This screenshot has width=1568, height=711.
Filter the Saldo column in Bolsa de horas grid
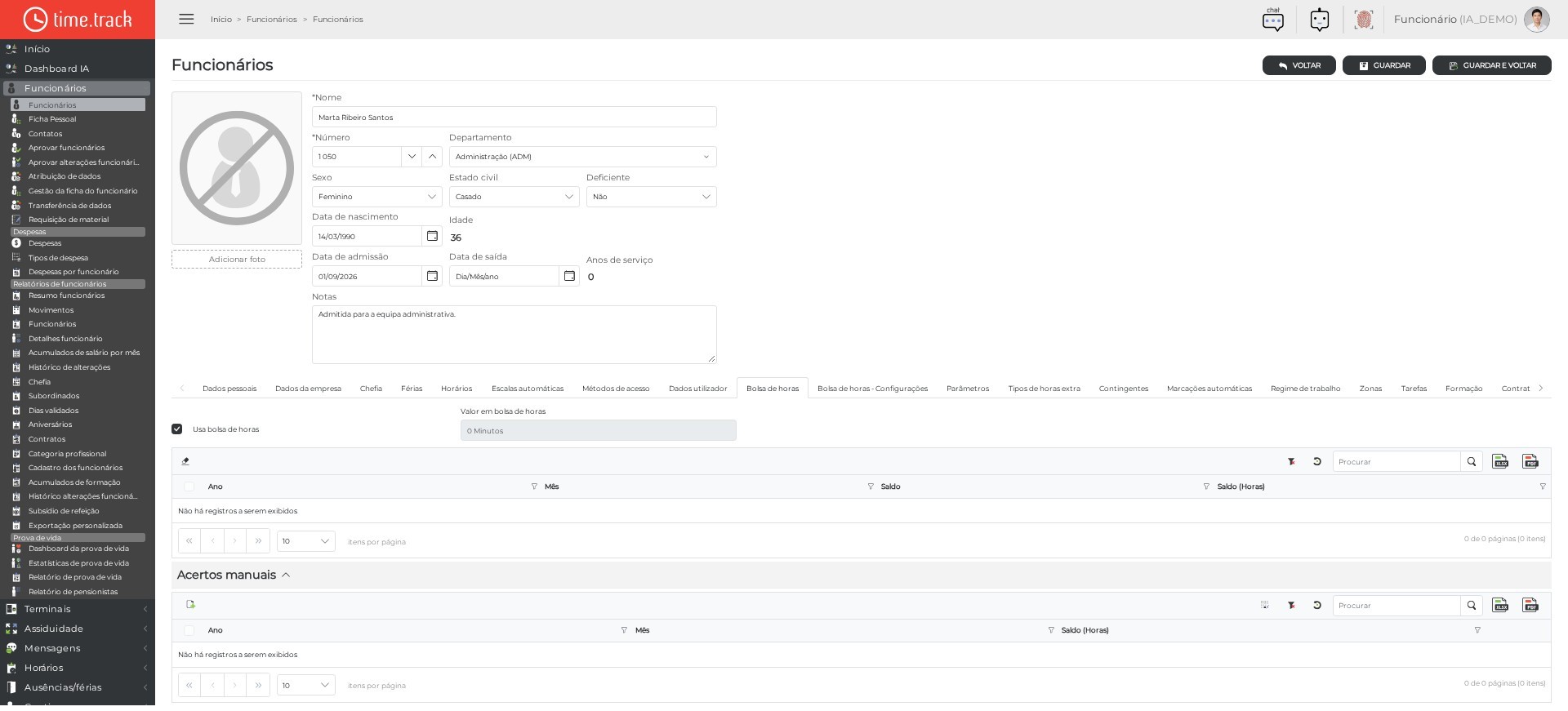click(1206, 487)
